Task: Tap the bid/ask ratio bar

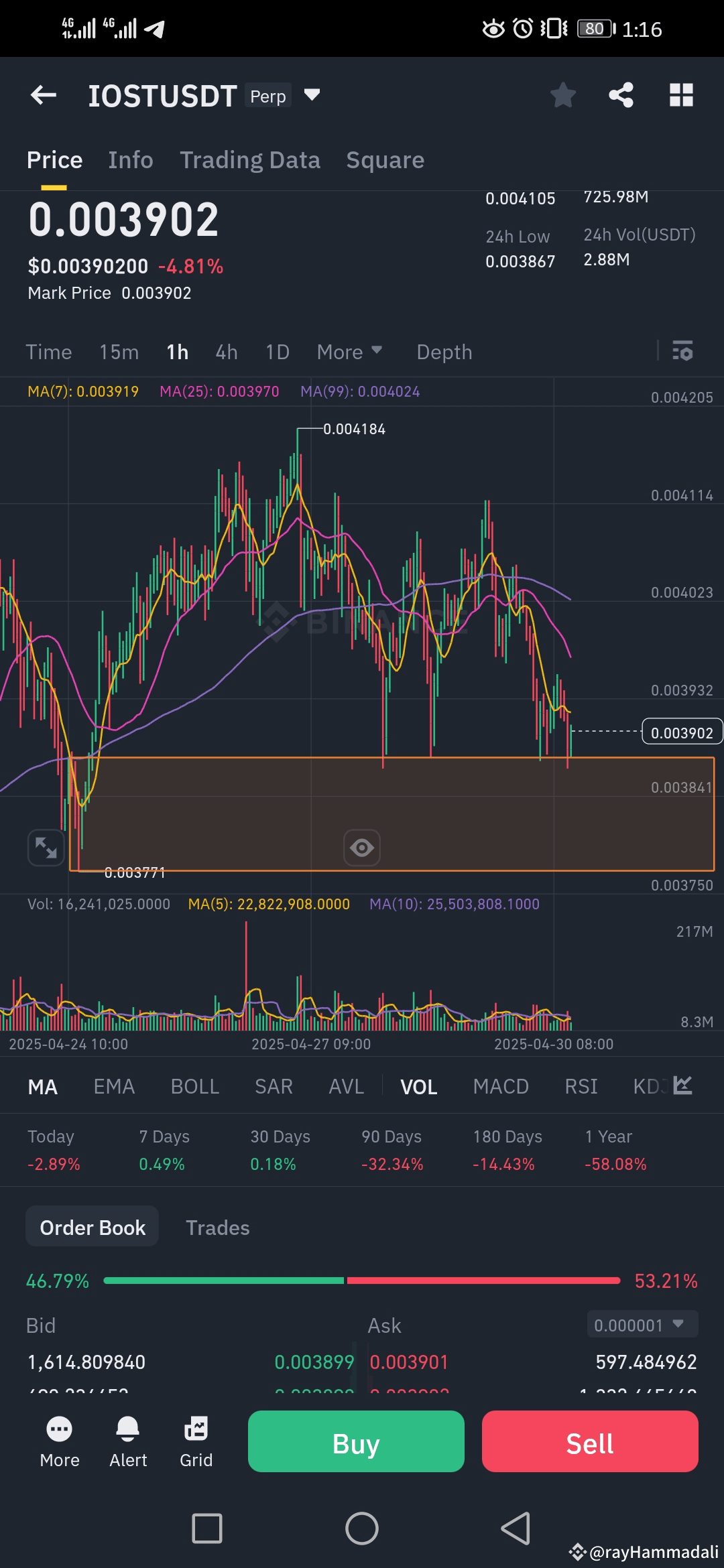Action: [362, 1281]
